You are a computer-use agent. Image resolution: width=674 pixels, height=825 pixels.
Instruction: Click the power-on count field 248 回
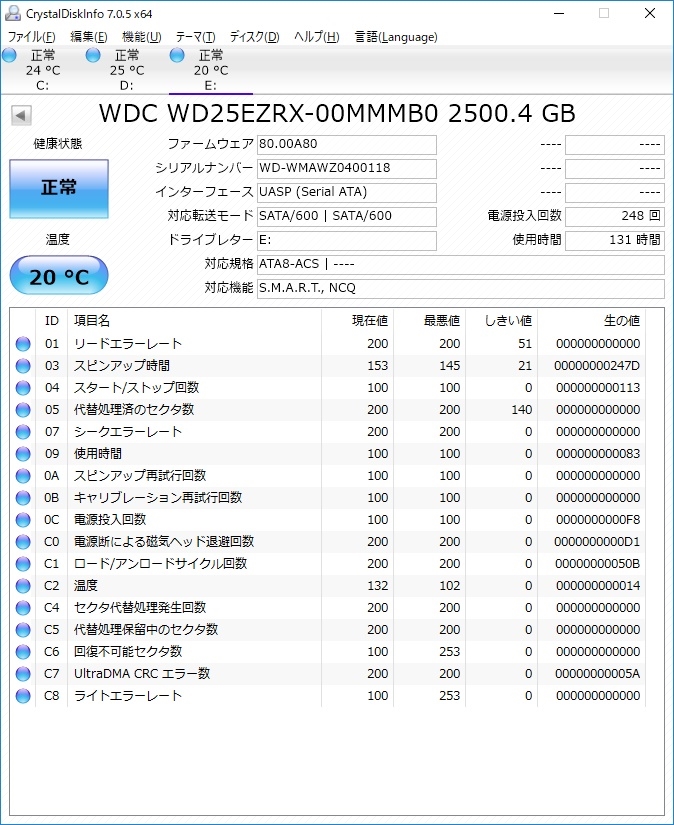click(615, 216)
